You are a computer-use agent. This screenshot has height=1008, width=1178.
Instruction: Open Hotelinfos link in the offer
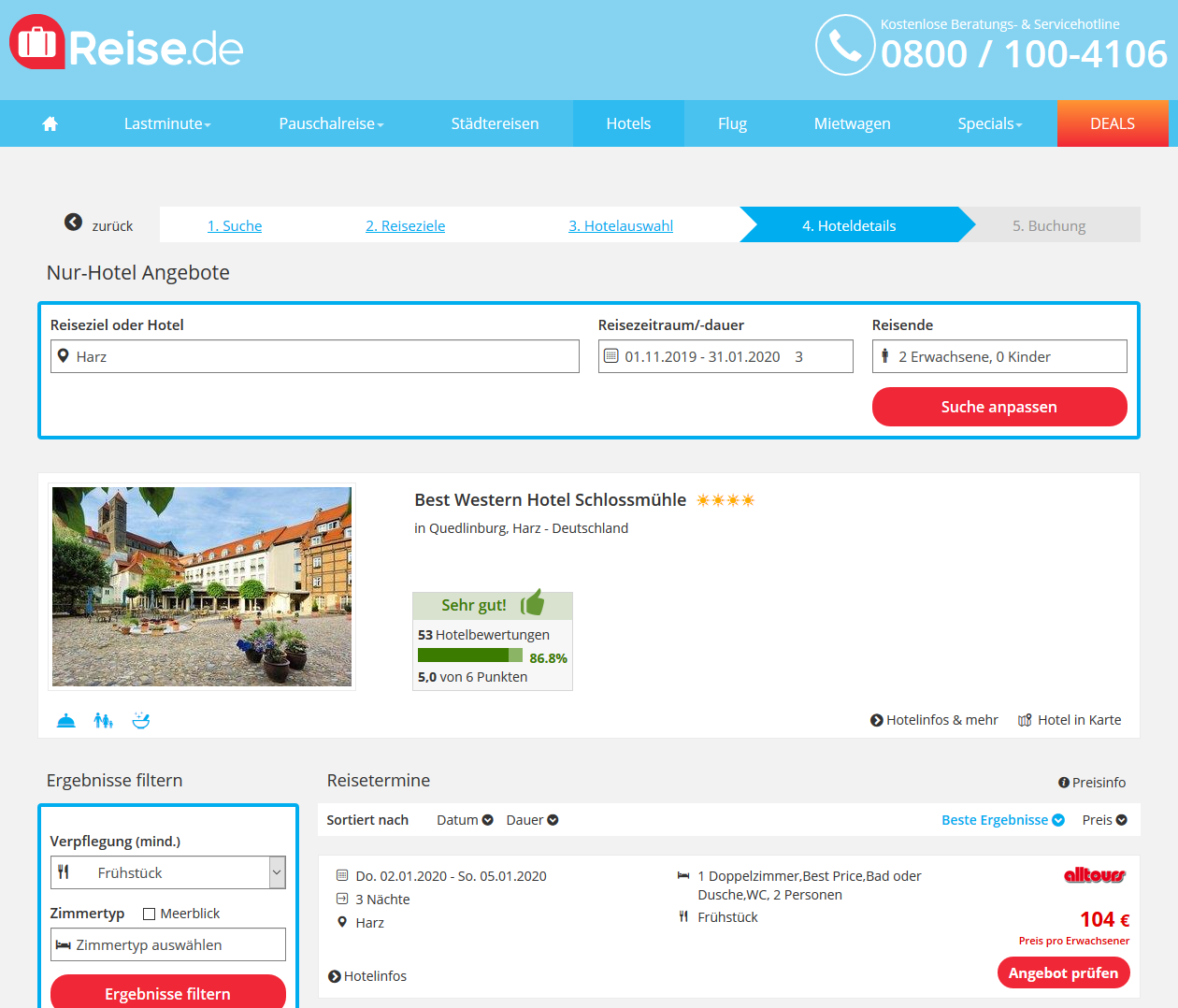coord(367,976)
